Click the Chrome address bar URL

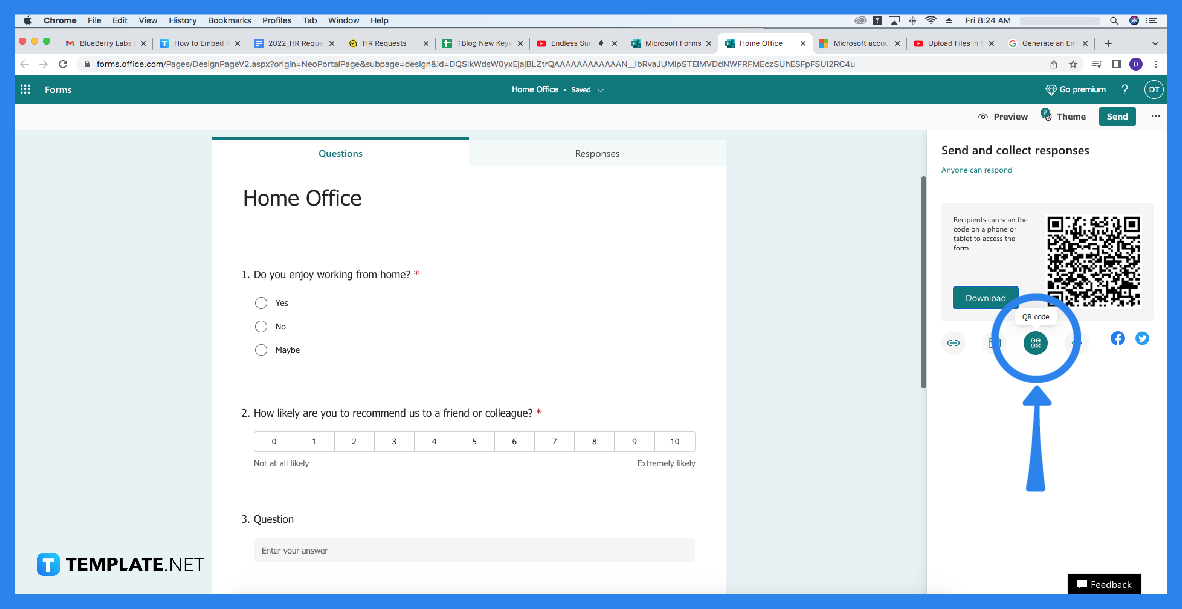click(476, 64)
